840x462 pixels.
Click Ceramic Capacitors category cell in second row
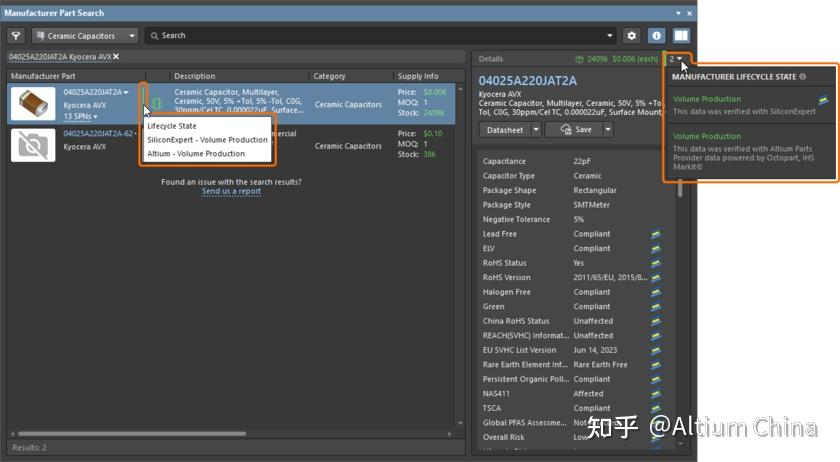[348, 146]
